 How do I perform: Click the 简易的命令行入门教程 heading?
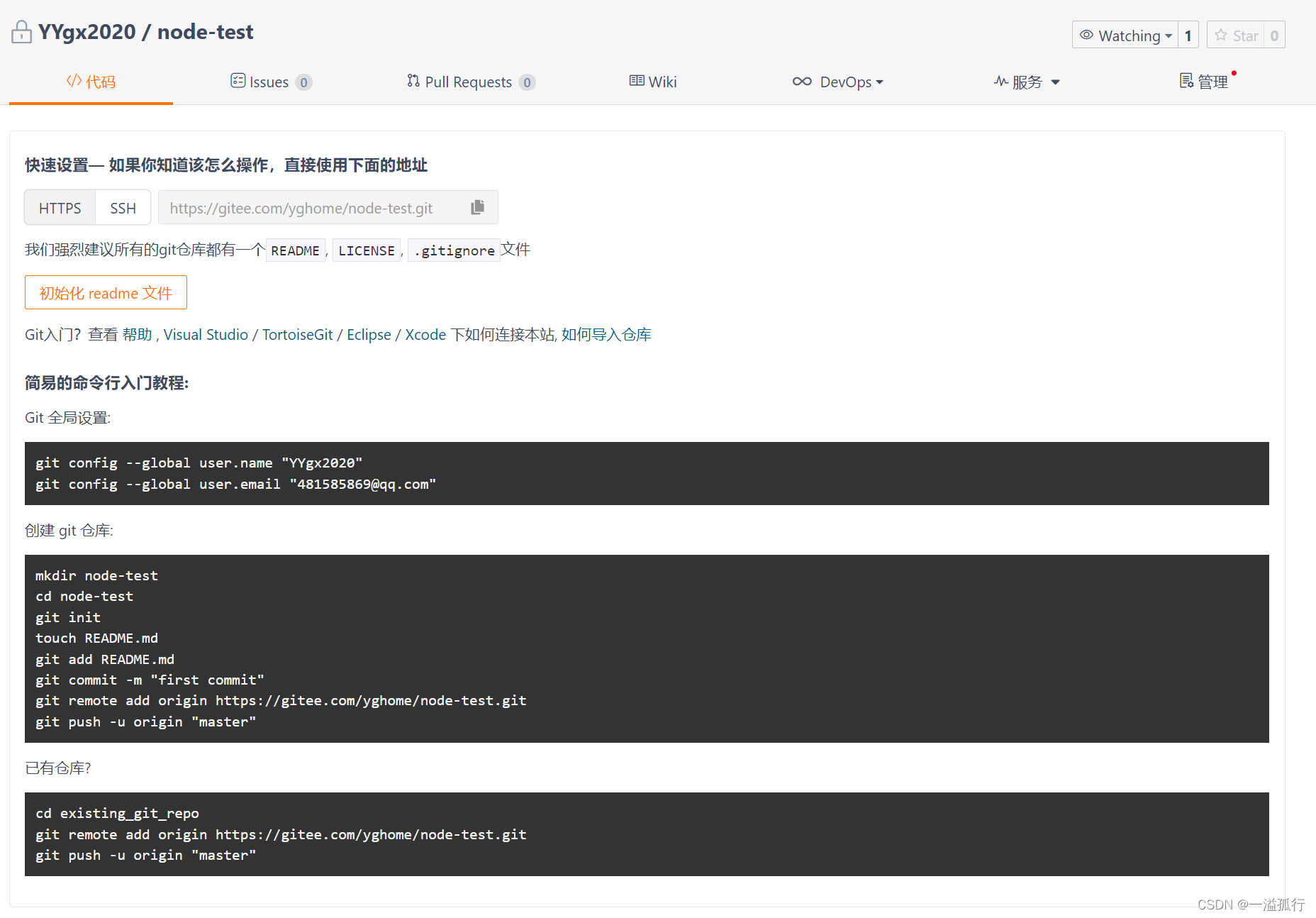(x=107, y=382)
